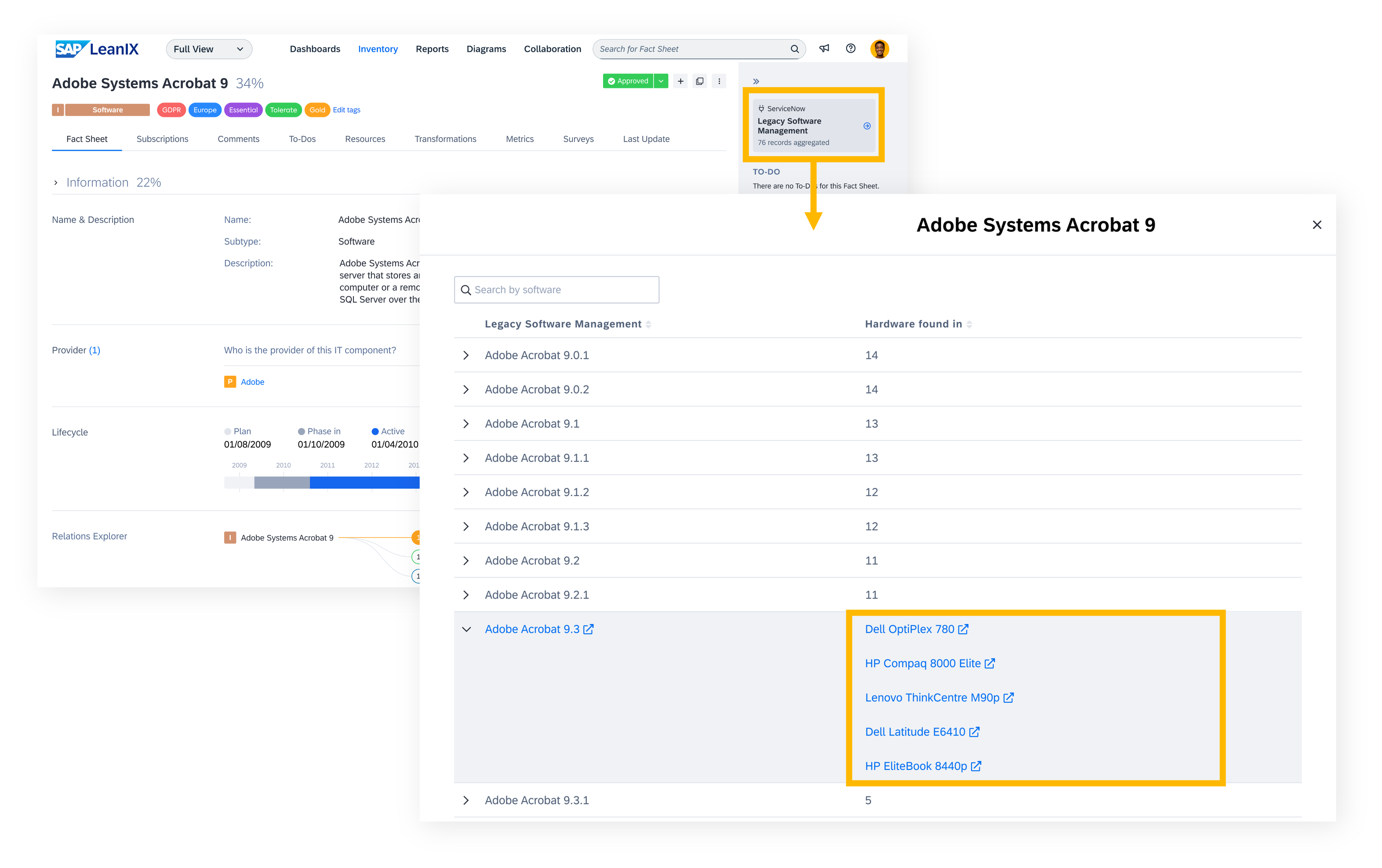The width and height of the screenshot is (1382, 868).
Task: Click the Approved status button
Action: click(628, 81)
